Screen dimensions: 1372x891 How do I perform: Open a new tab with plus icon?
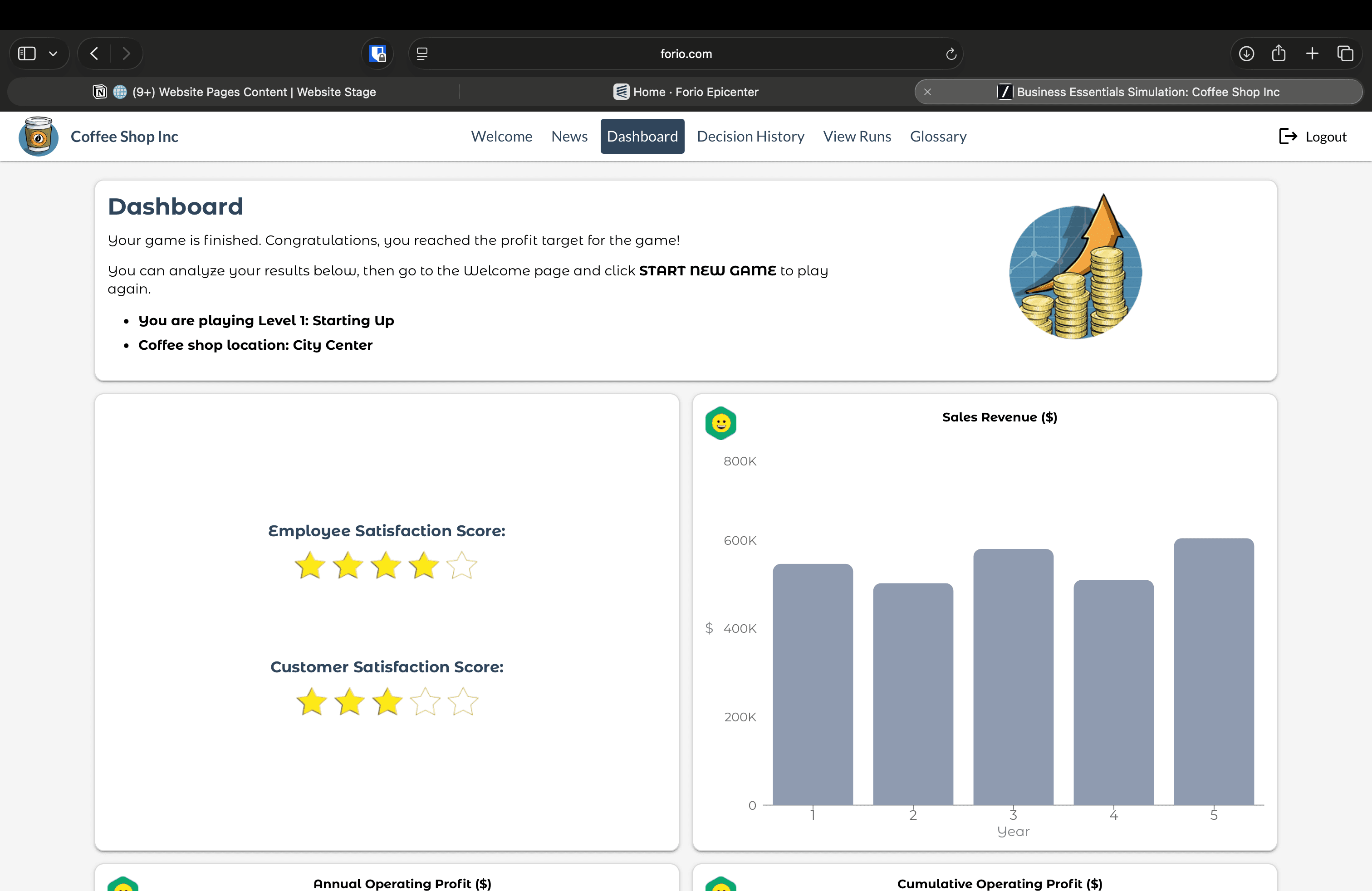click(1312, 54)
